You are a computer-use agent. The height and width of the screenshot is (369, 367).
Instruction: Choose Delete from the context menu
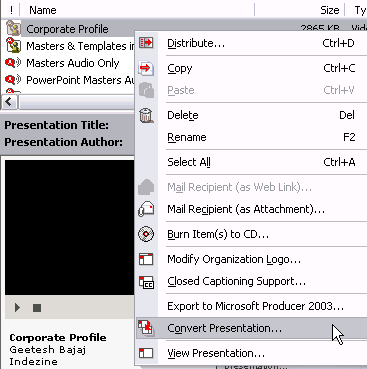click(x=250, y=115)
